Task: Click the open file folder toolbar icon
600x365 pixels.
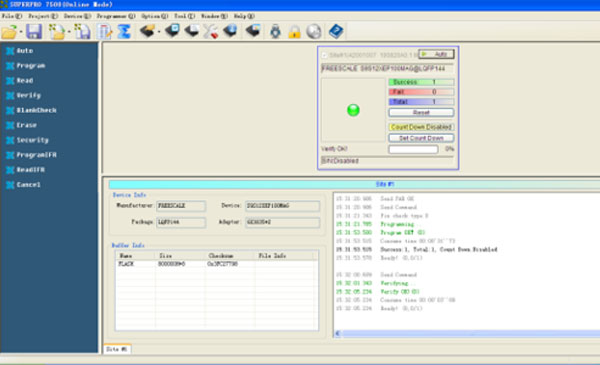Action: (x=9, y=31)
